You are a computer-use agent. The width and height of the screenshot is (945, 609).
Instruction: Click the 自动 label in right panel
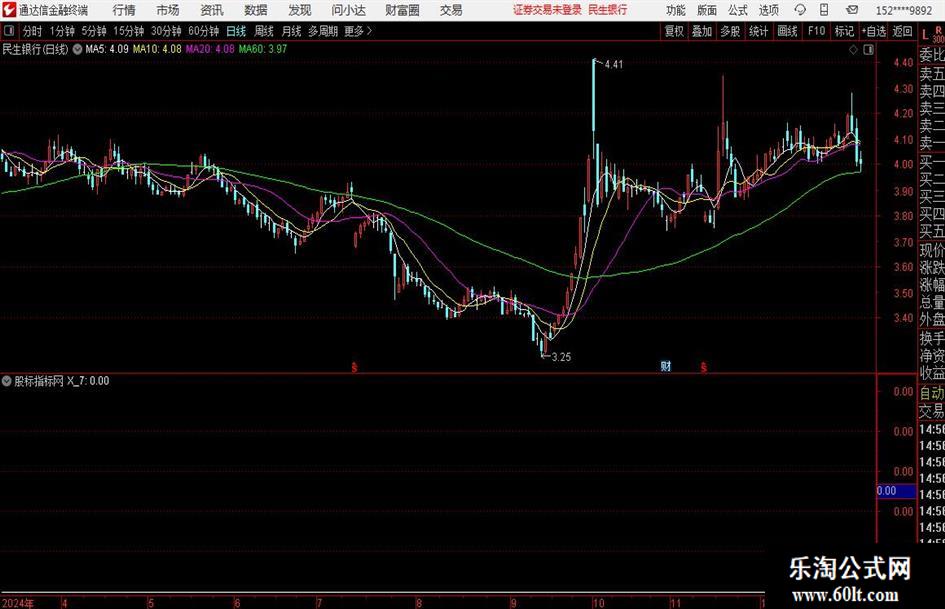(x=932, y=393)
